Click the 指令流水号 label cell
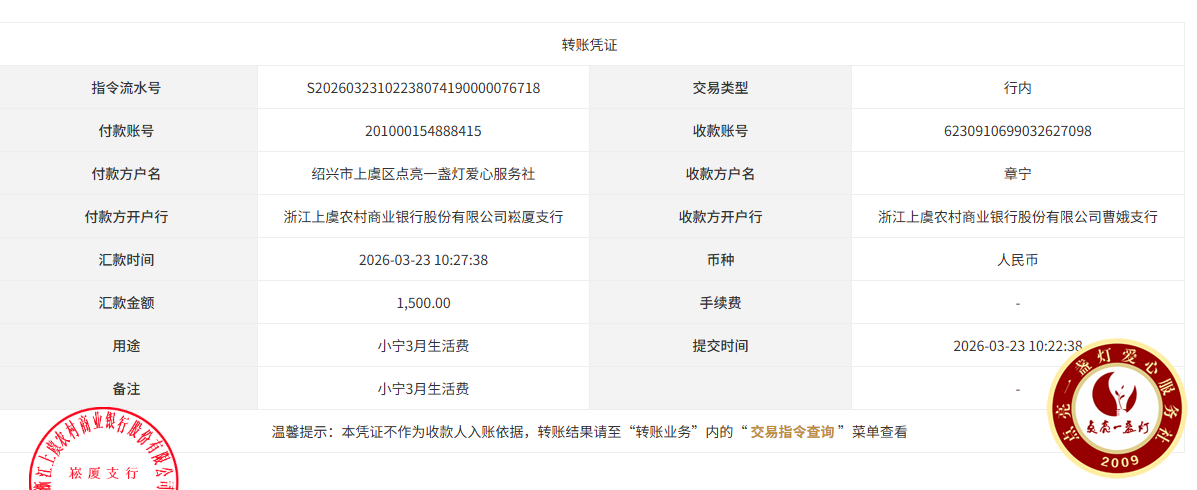Image resolution: width=1197 pixels, height=490 pixels. click(x=126, y=88)
